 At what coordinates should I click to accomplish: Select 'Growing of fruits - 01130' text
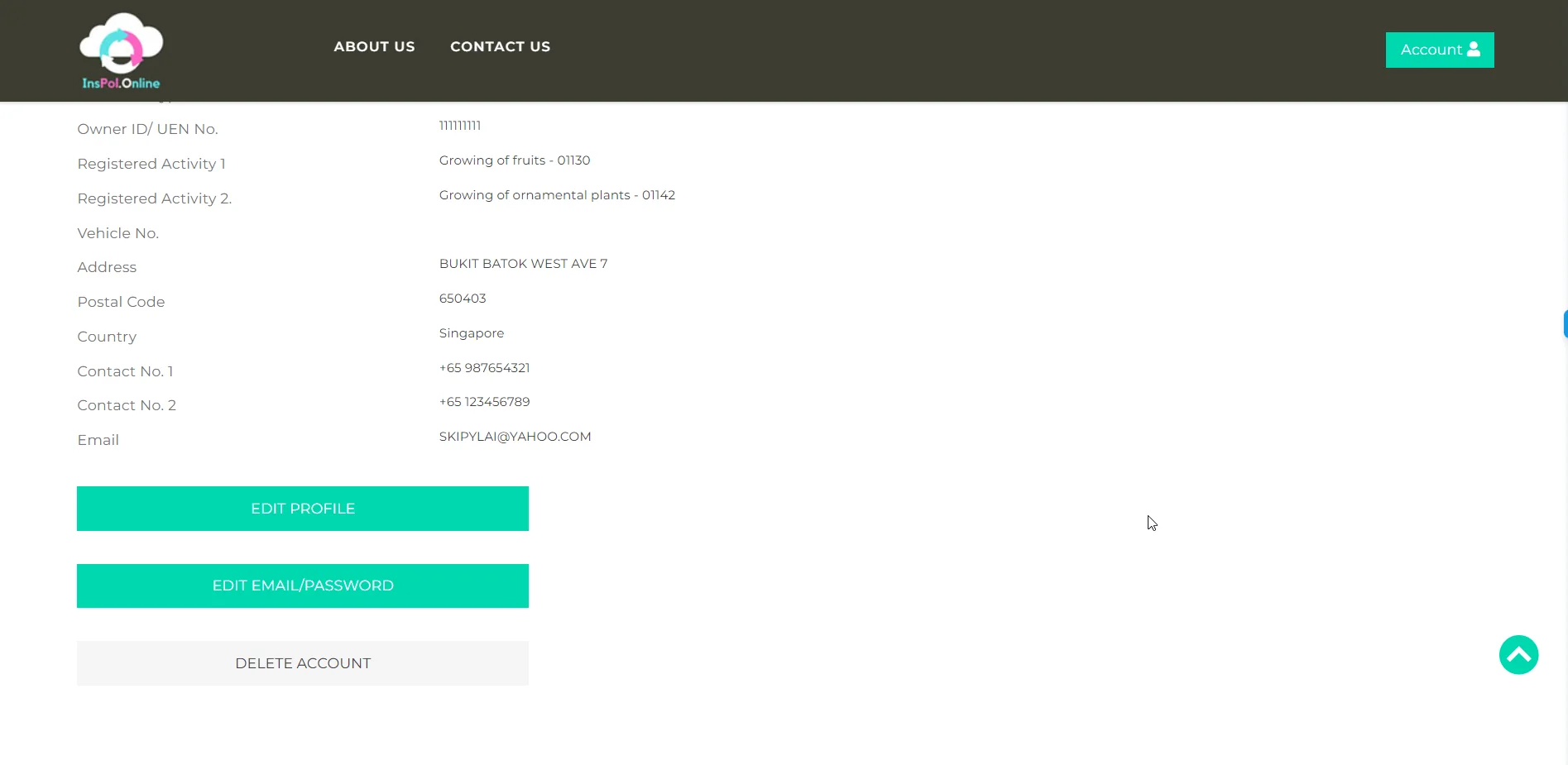(514, 160)
